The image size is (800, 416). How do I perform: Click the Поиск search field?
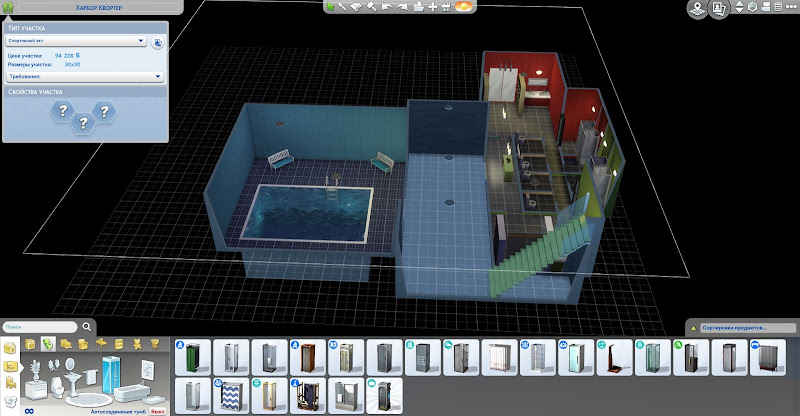coord(40,327)
